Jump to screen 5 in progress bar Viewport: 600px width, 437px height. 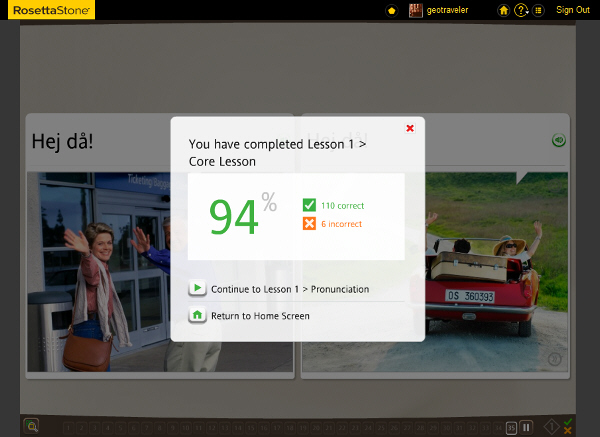tap(121, 428)
